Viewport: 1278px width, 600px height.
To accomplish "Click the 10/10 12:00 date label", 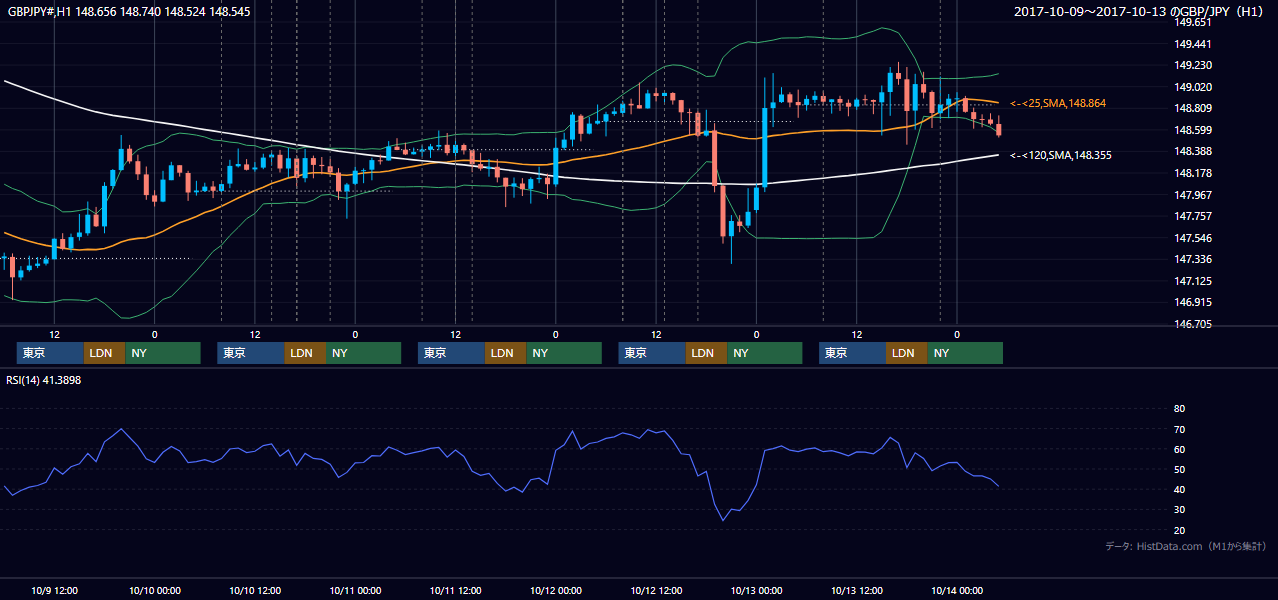I will [255, 590].
